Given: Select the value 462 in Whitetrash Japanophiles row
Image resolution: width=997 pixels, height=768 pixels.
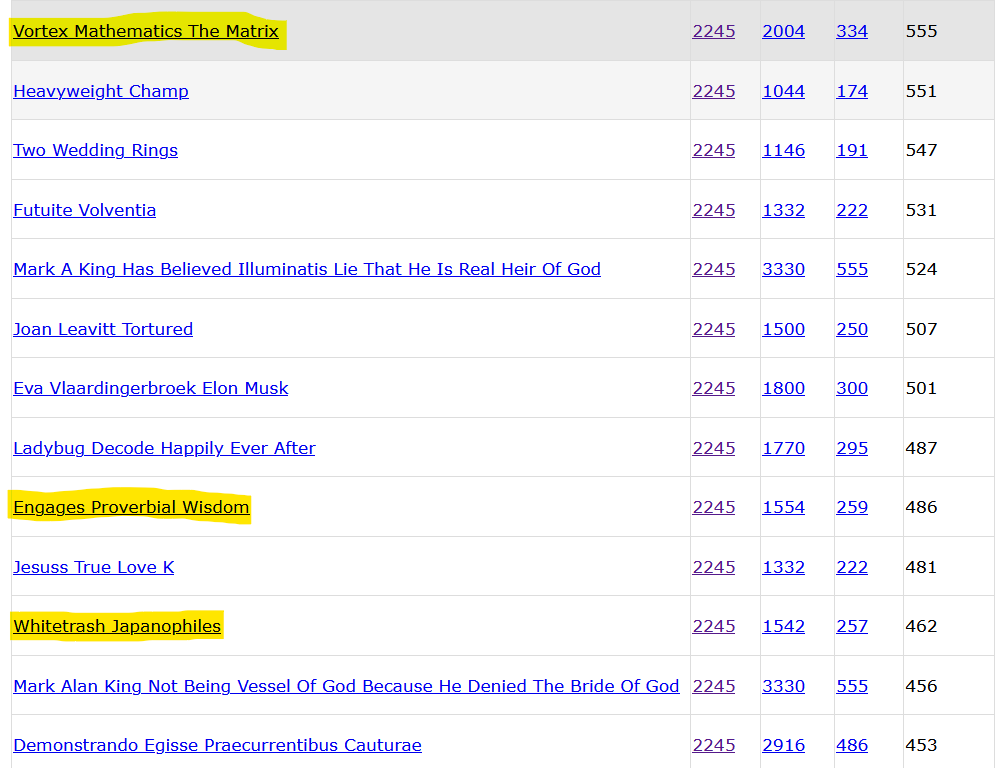Looking at the screenshot, I should point(921,626).
